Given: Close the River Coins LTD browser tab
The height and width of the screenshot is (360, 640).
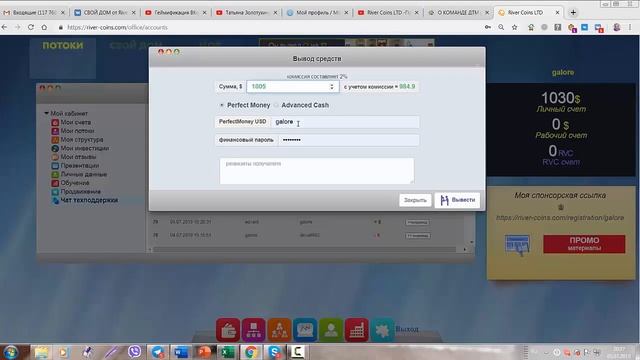Looking at the screenshot, I should tap(558, 13).
